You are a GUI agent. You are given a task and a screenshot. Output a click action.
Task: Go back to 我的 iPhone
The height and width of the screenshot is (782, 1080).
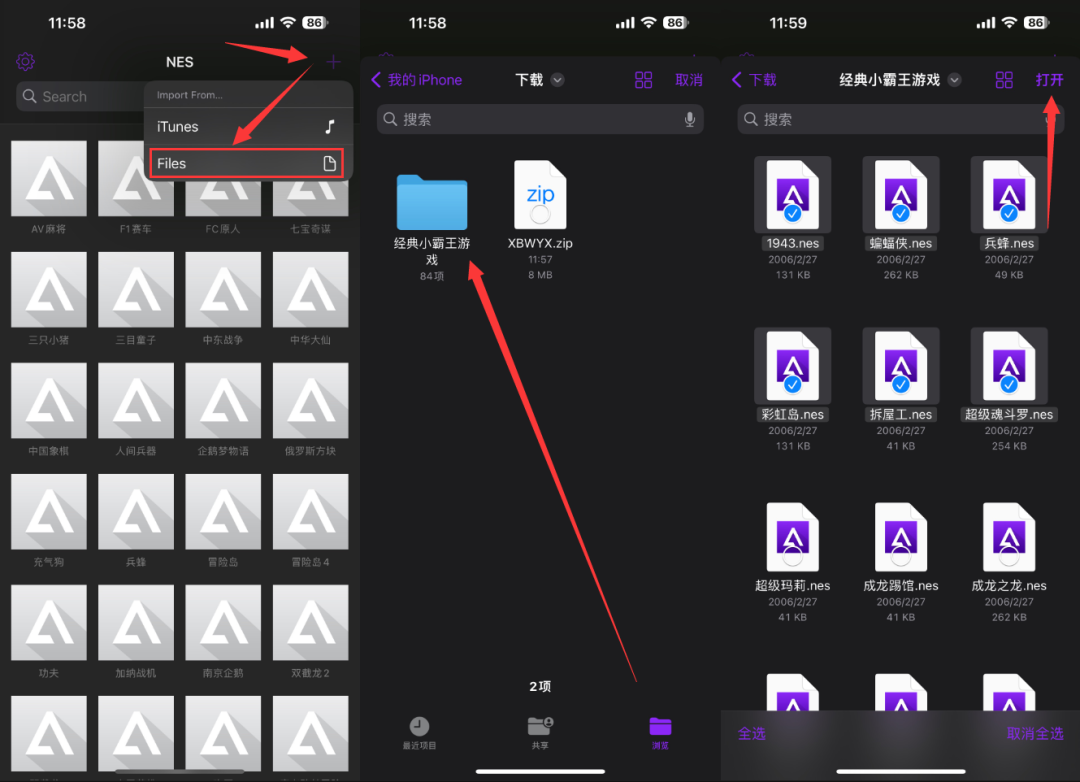coord(417,80)
